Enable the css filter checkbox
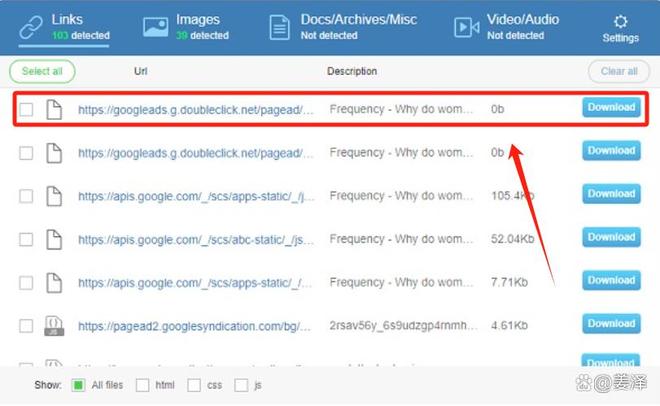The width and height of the screenshot is (660, 406). 192,385
